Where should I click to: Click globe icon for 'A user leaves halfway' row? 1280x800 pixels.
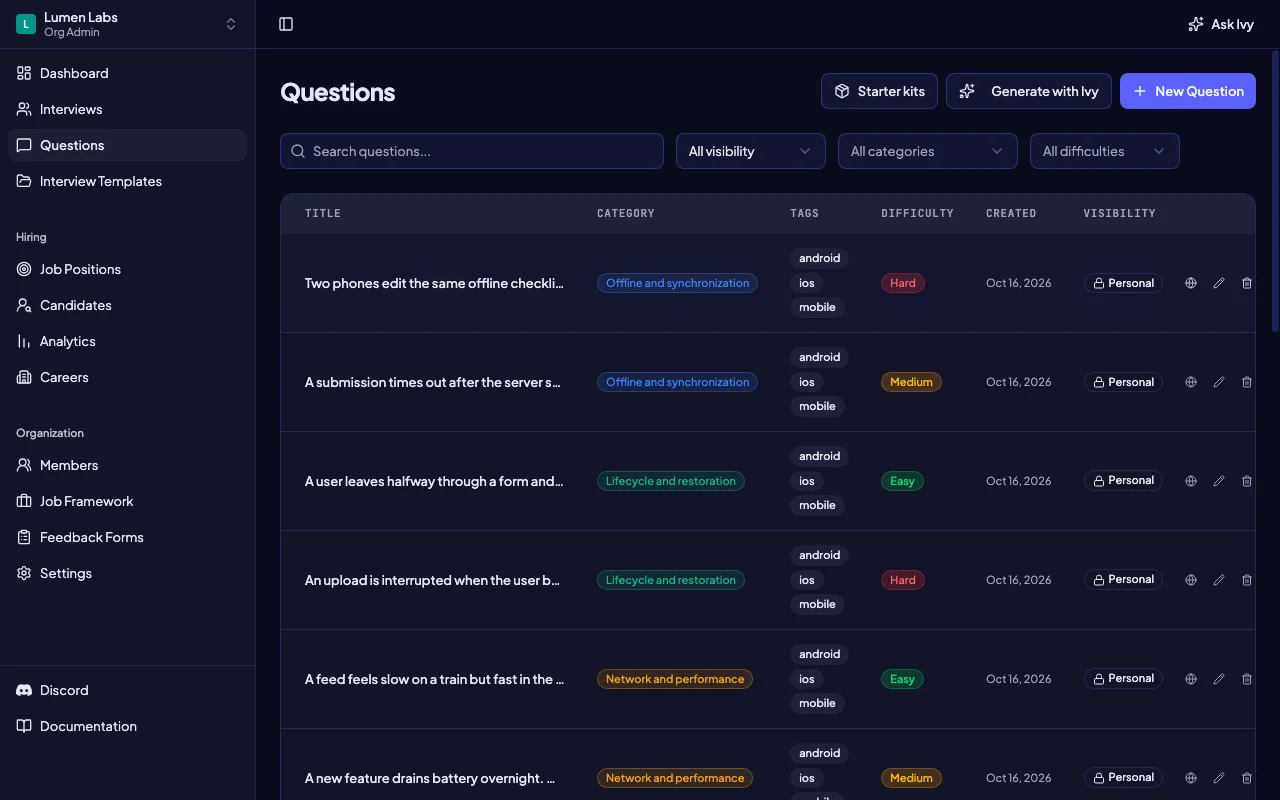1191,481
